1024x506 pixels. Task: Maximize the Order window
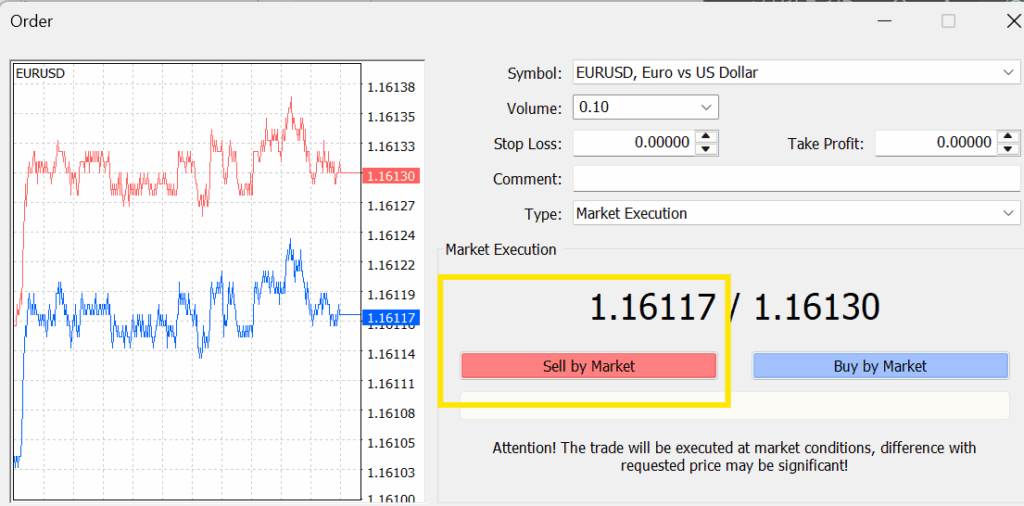[x=948, y=21]
